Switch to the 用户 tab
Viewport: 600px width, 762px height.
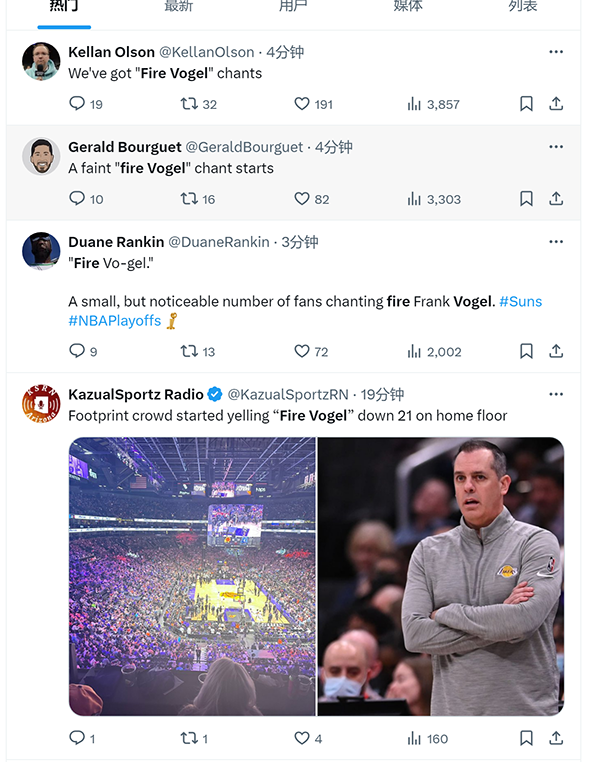293,7
